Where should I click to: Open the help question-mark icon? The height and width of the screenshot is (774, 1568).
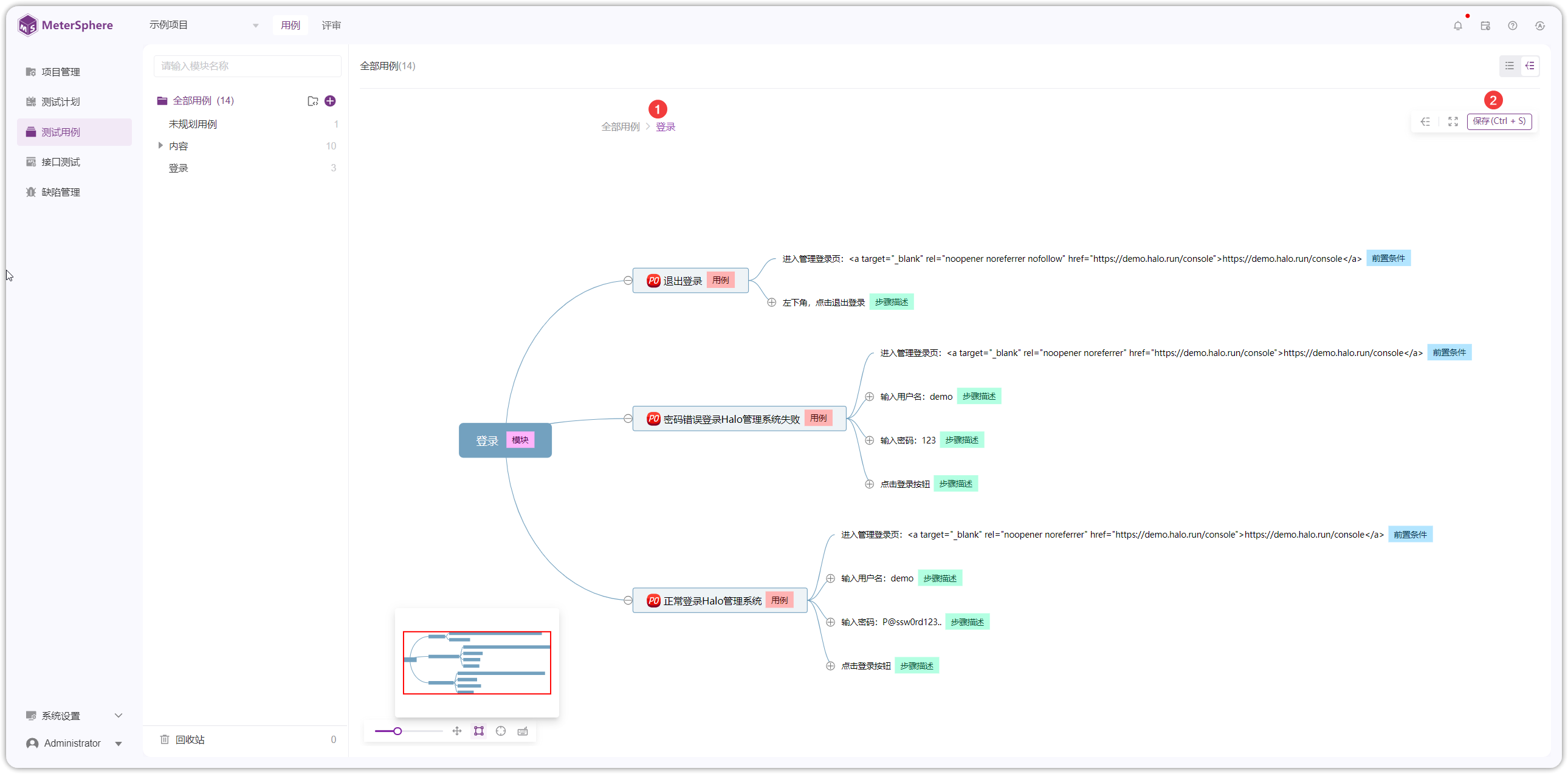1513,26
